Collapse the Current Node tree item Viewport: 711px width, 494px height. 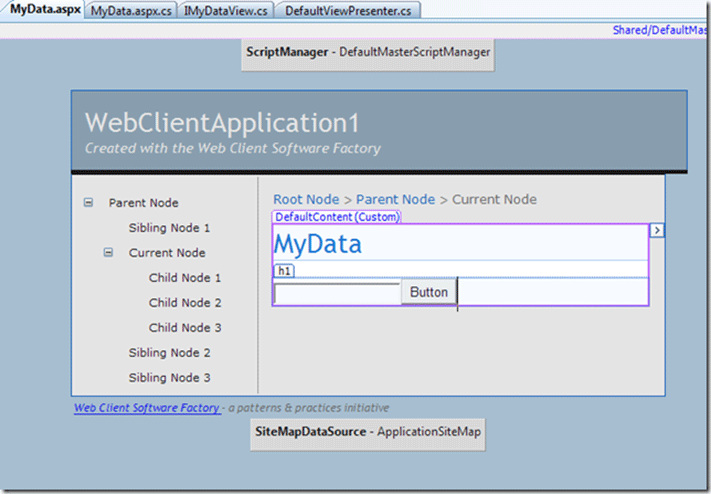coord(108,252)
